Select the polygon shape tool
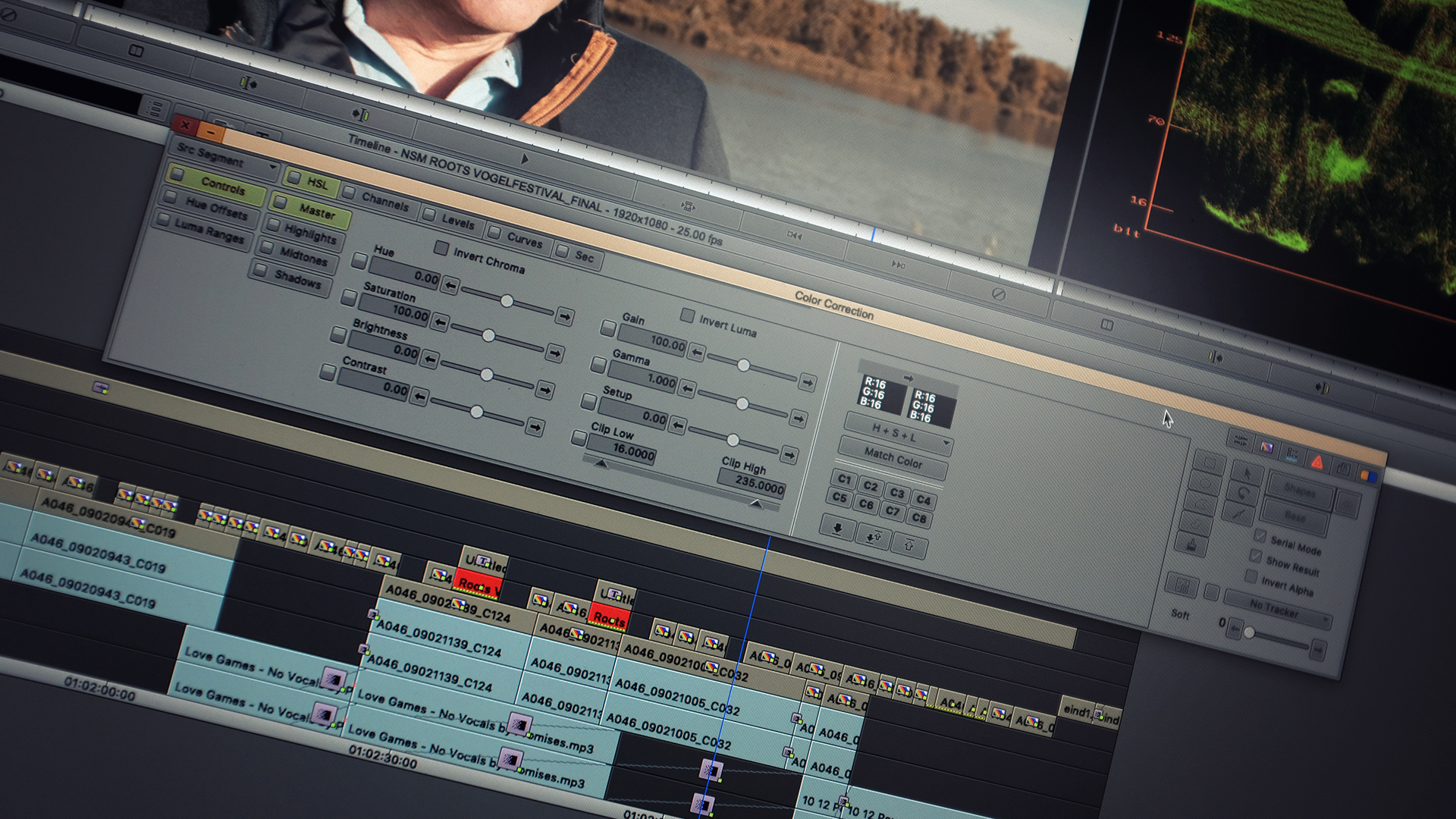 point(1200,503)
